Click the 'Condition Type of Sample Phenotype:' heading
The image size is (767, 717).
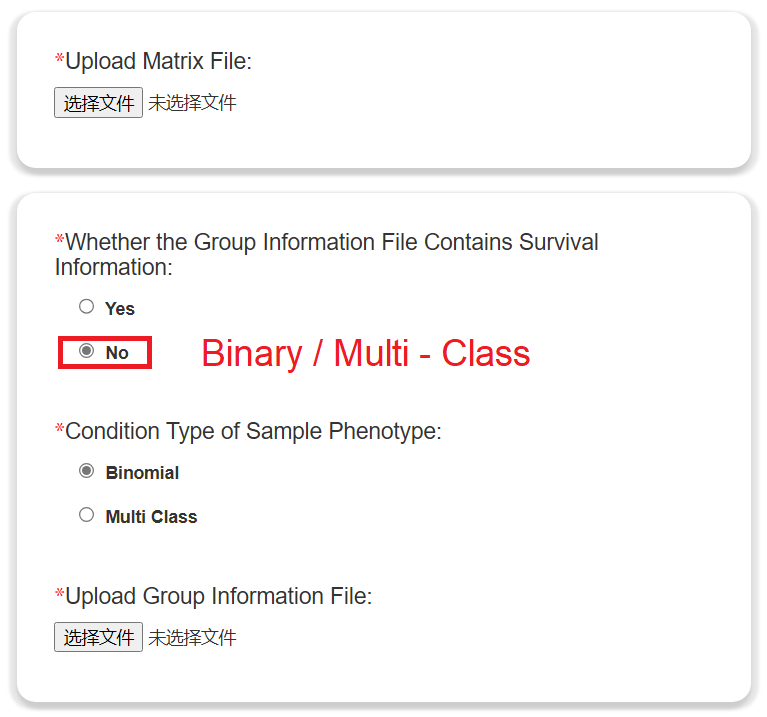(253, 431)
